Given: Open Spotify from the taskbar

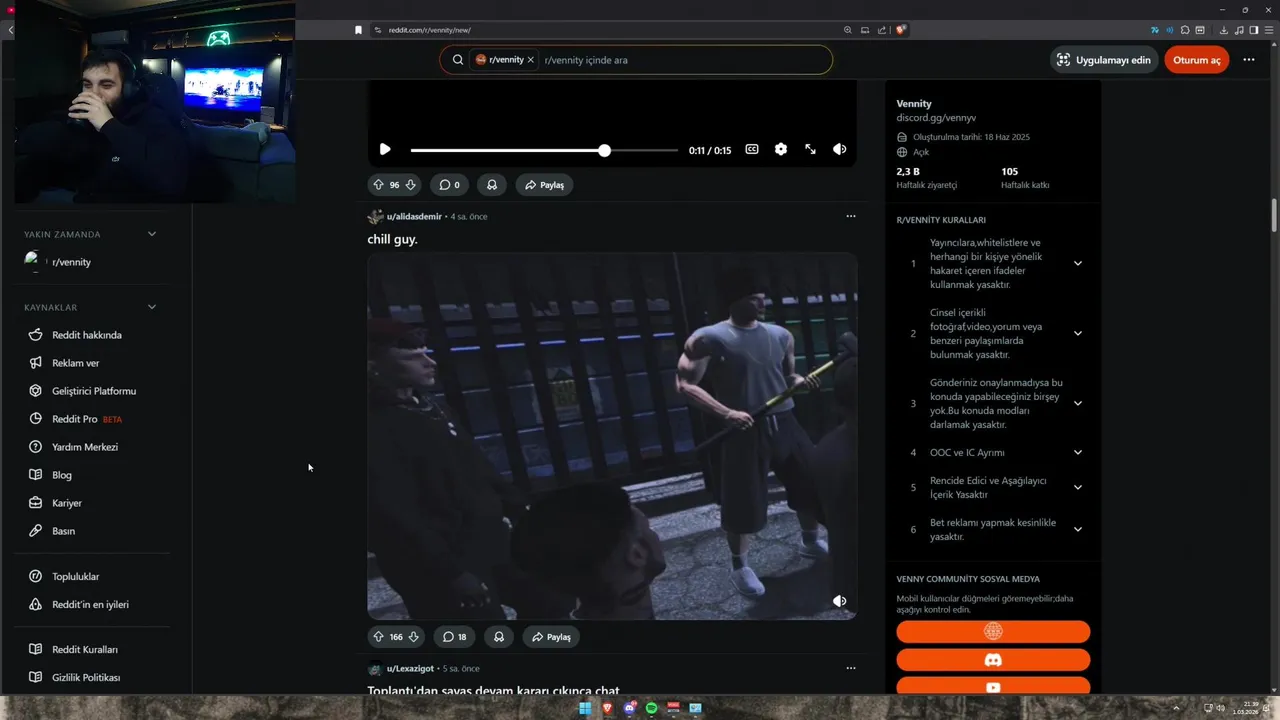Looking at the screenshot, I should click(x=651, y=708).
